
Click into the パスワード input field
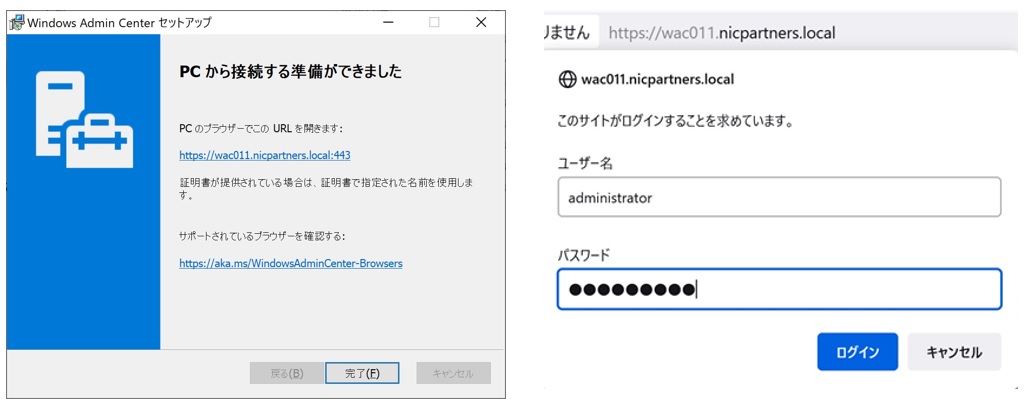778,290
